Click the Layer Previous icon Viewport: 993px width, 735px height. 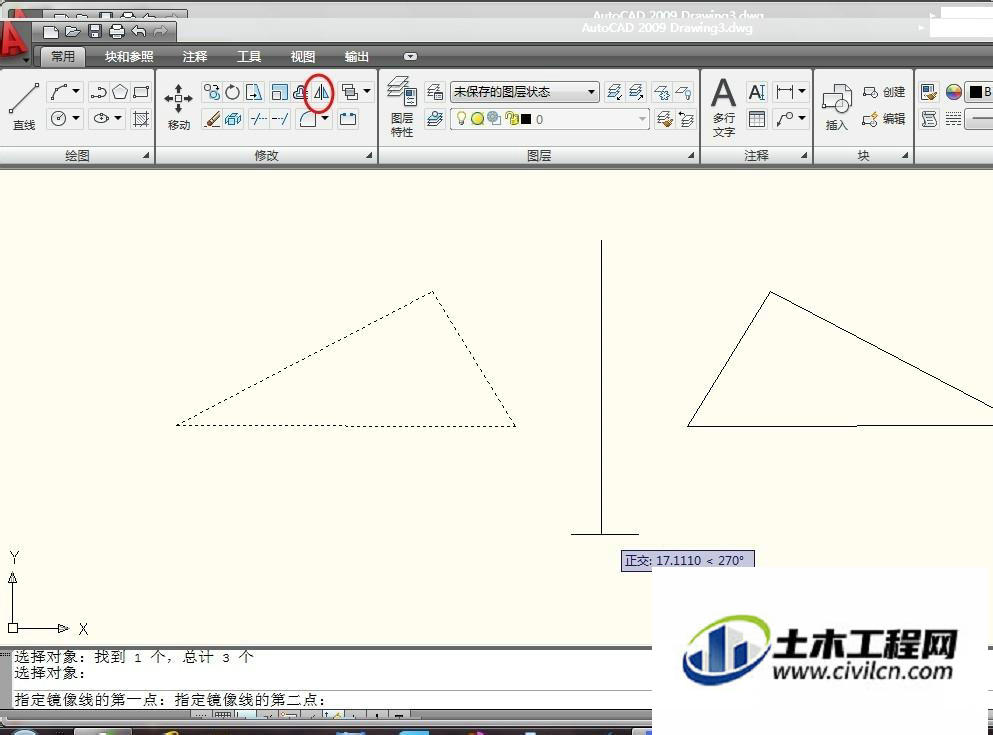point(686,119)
